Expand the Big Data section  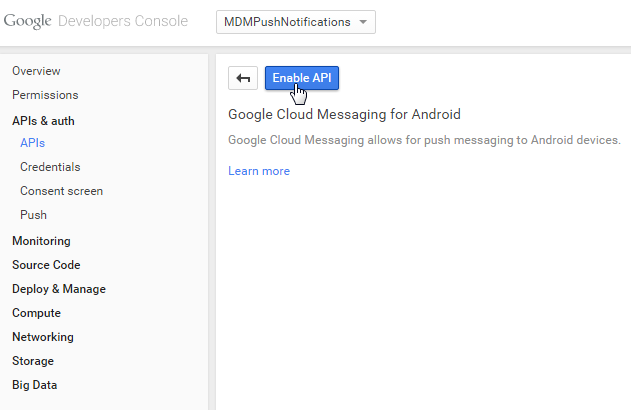coord(35,385)
